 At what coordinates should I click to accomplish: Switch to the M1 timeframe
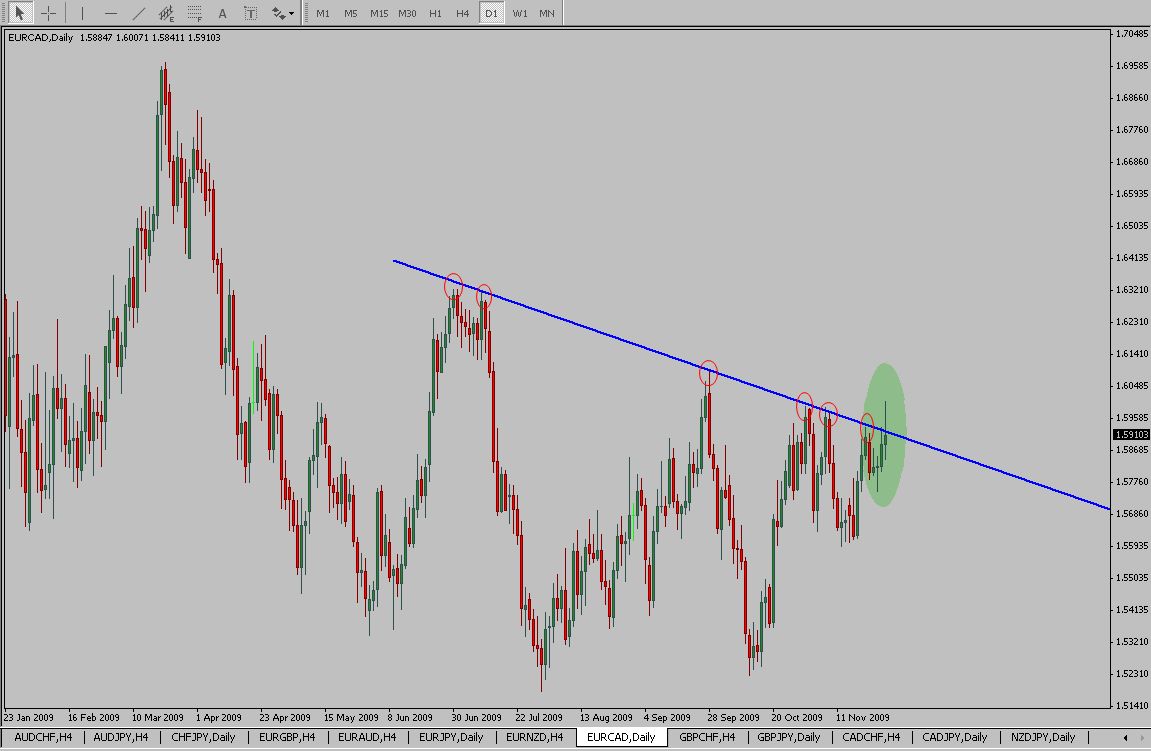[x=323, y=14]
